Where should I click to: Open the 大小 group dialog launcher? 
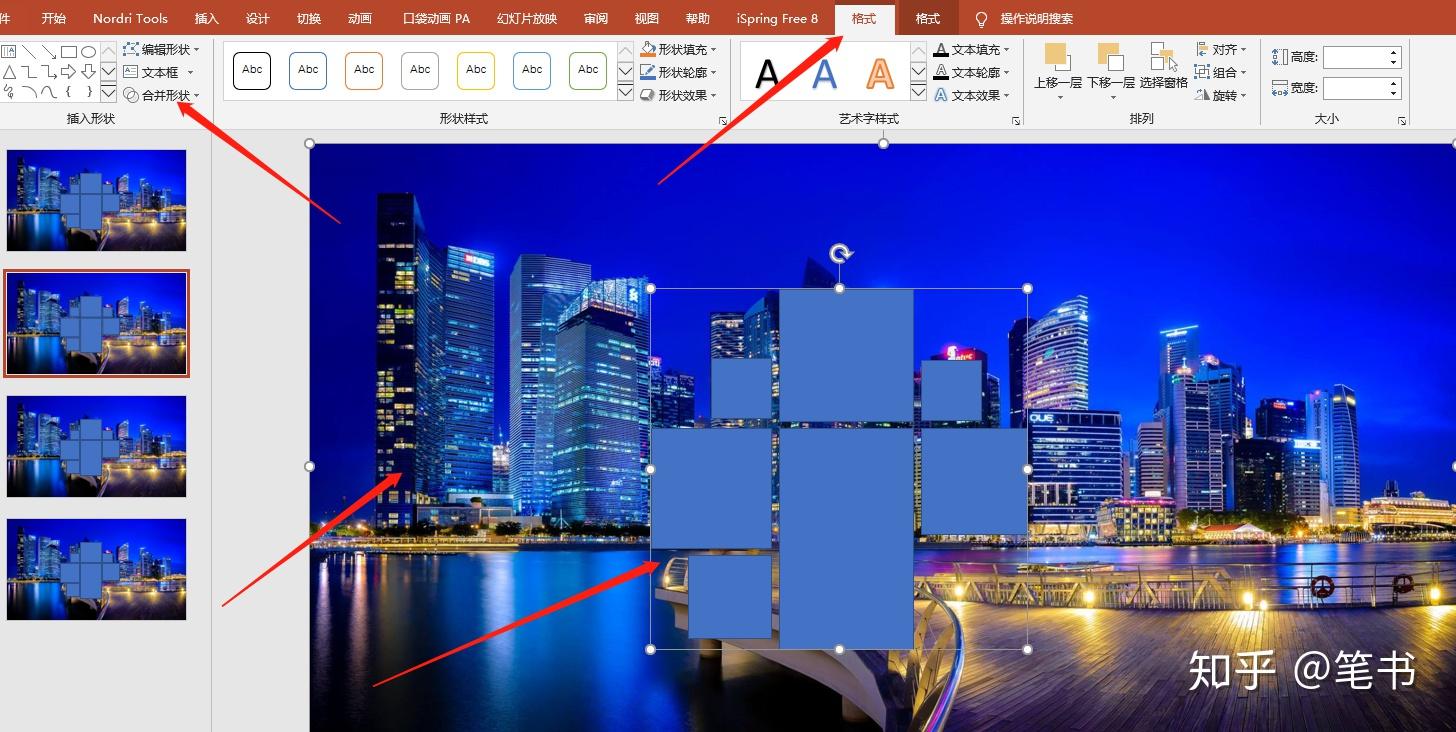point(1402,121)
